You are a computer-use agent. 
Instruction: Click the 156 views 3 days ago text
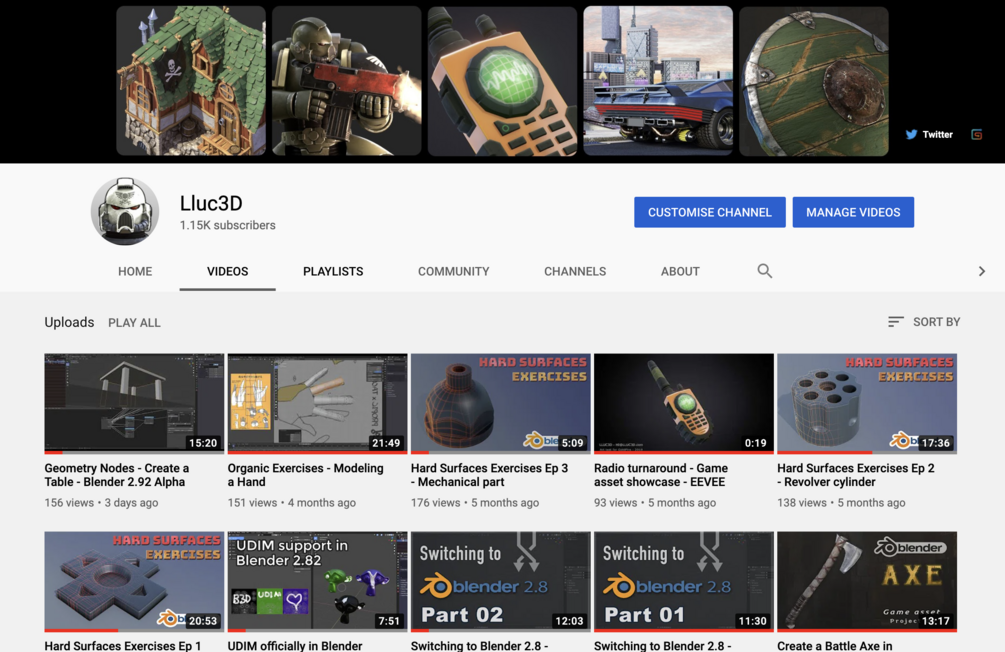click(101, 503)
